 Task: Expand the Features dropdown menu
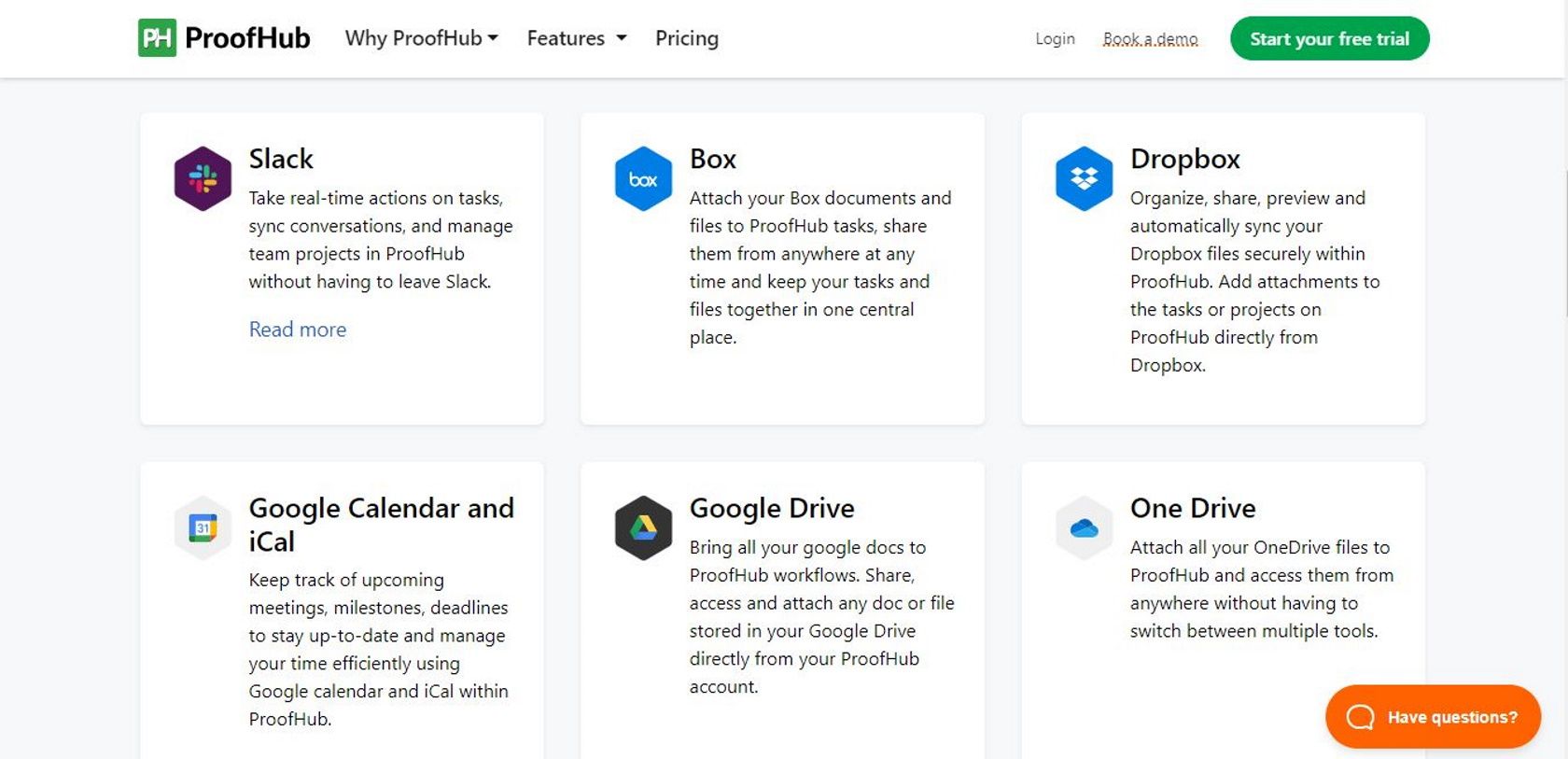[x=577, y=38]
